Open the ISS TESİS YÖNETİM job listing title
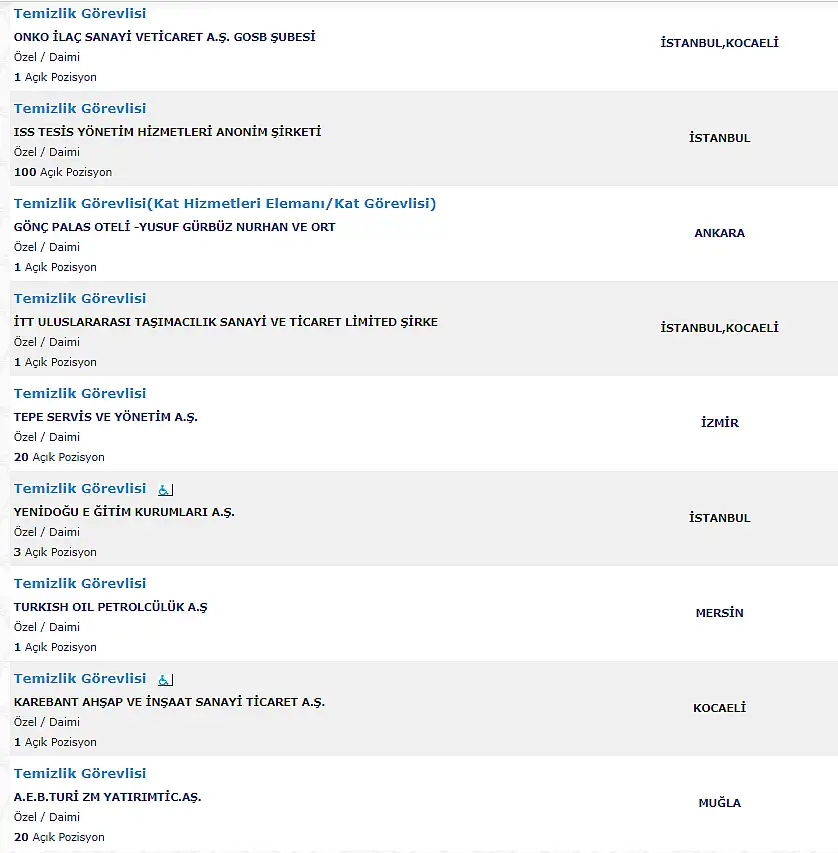The width and height of the screenshot is (838, 853). 80,109
